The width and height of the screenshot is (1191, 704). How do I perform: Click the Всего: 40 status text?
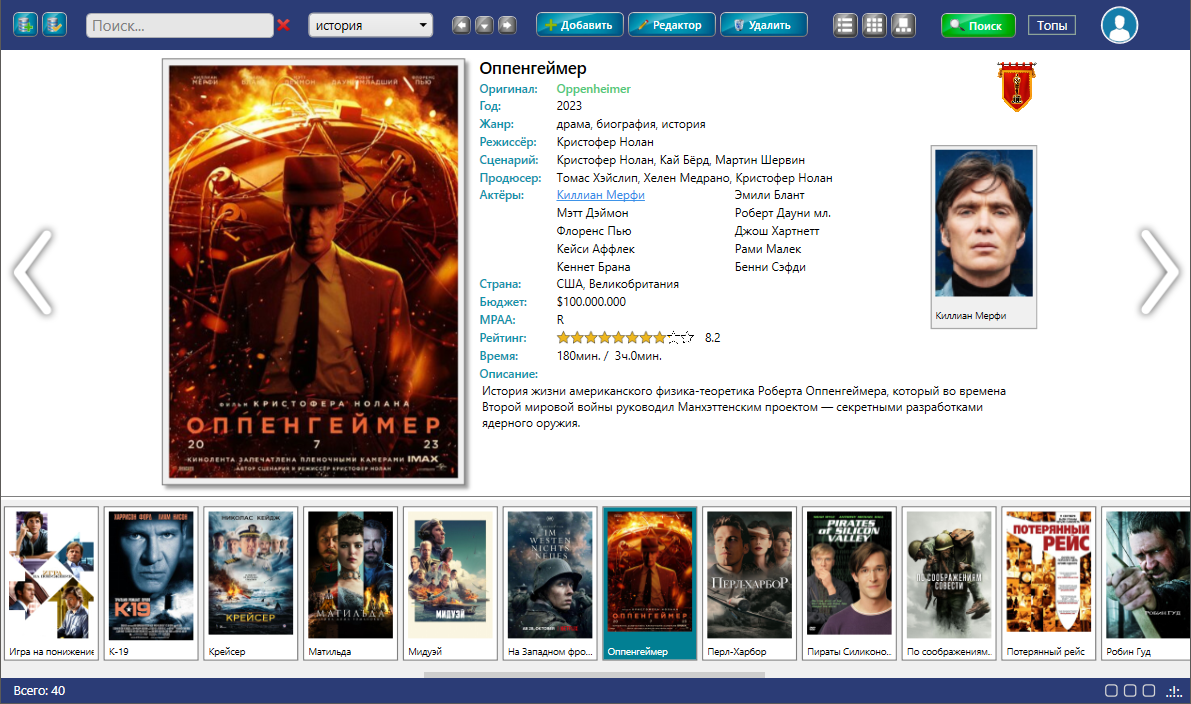(39, 690)
